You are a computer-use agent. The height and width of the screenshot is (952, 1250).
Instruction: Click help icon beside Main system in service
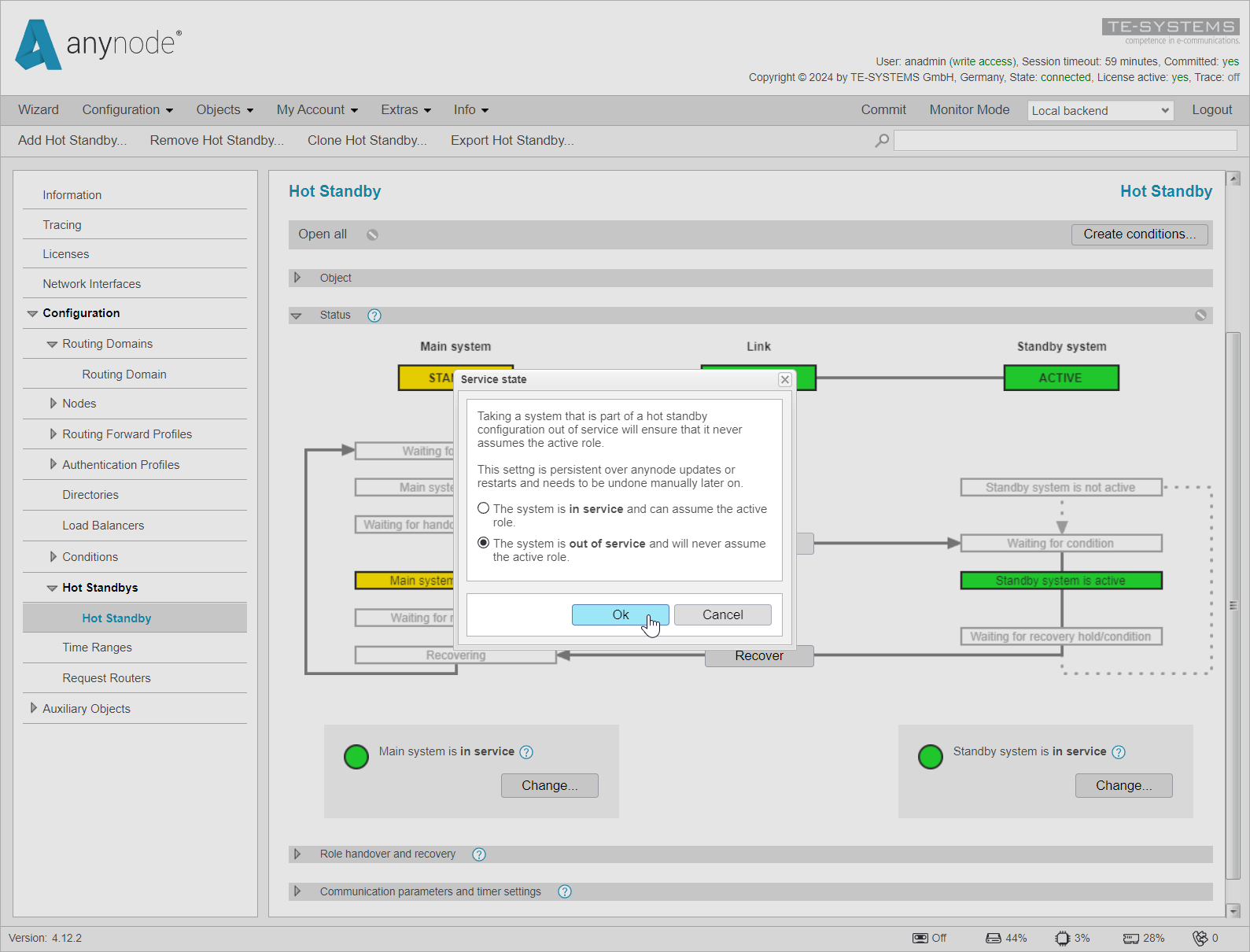coord(526,752)
